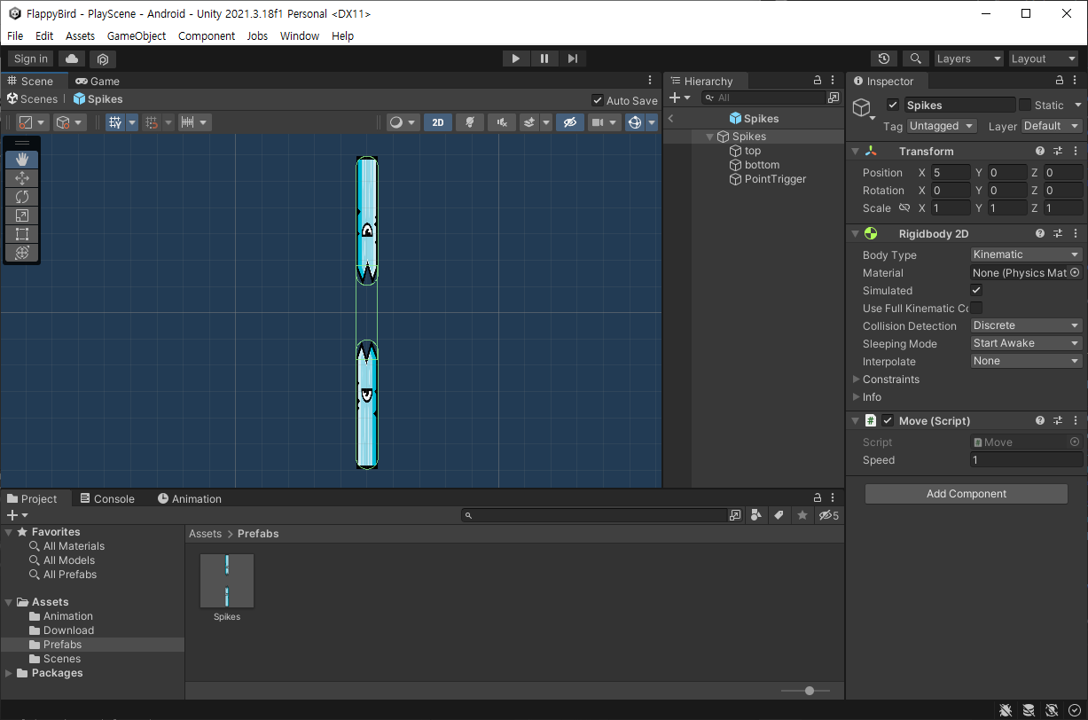This screenshot has width=1088, height=720.
Task: Open the Interpolate dropdown
Action: click(x=1026, y=361)
